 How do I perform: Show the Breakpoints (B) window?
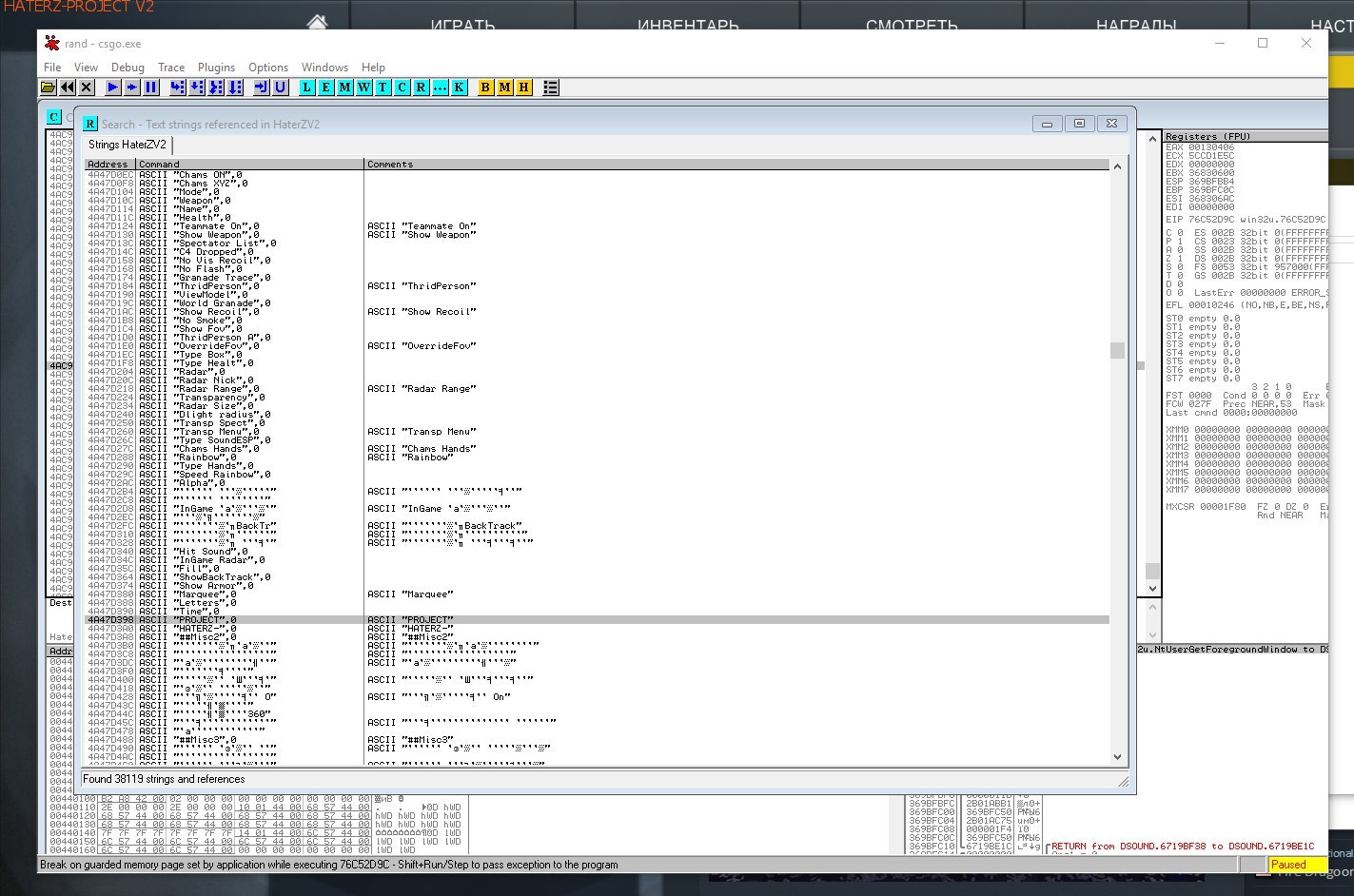485,88
